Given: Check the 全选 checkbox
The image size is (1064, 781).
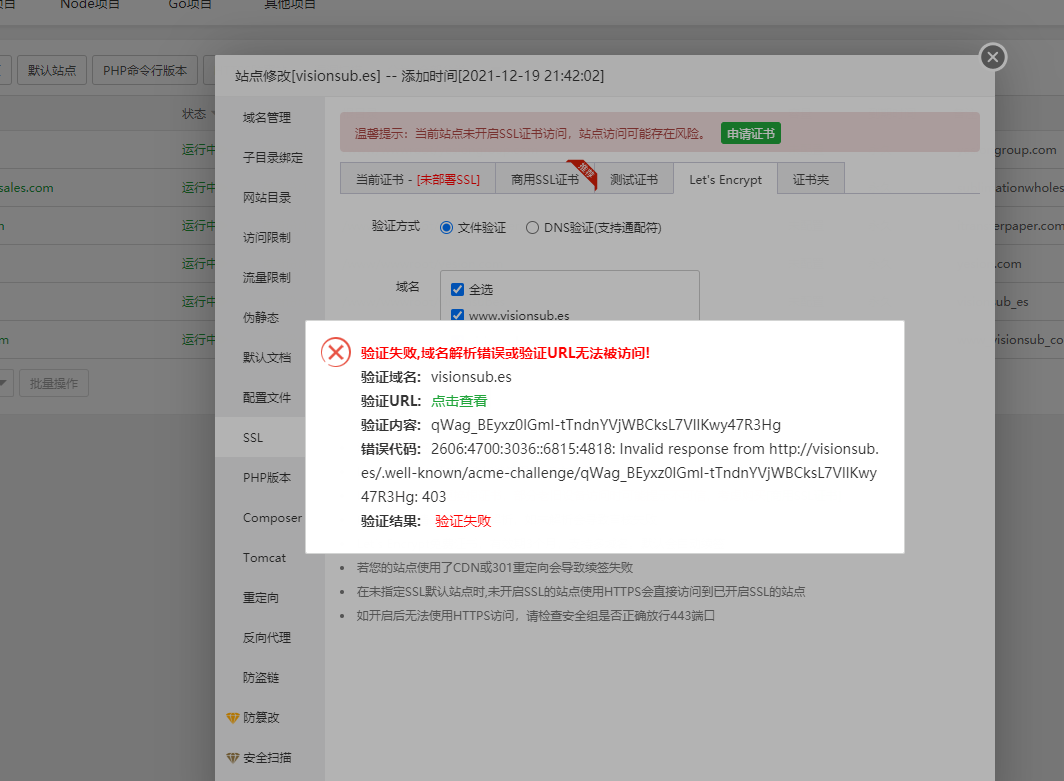Looking at the screenshot, I should coord(457,289).
